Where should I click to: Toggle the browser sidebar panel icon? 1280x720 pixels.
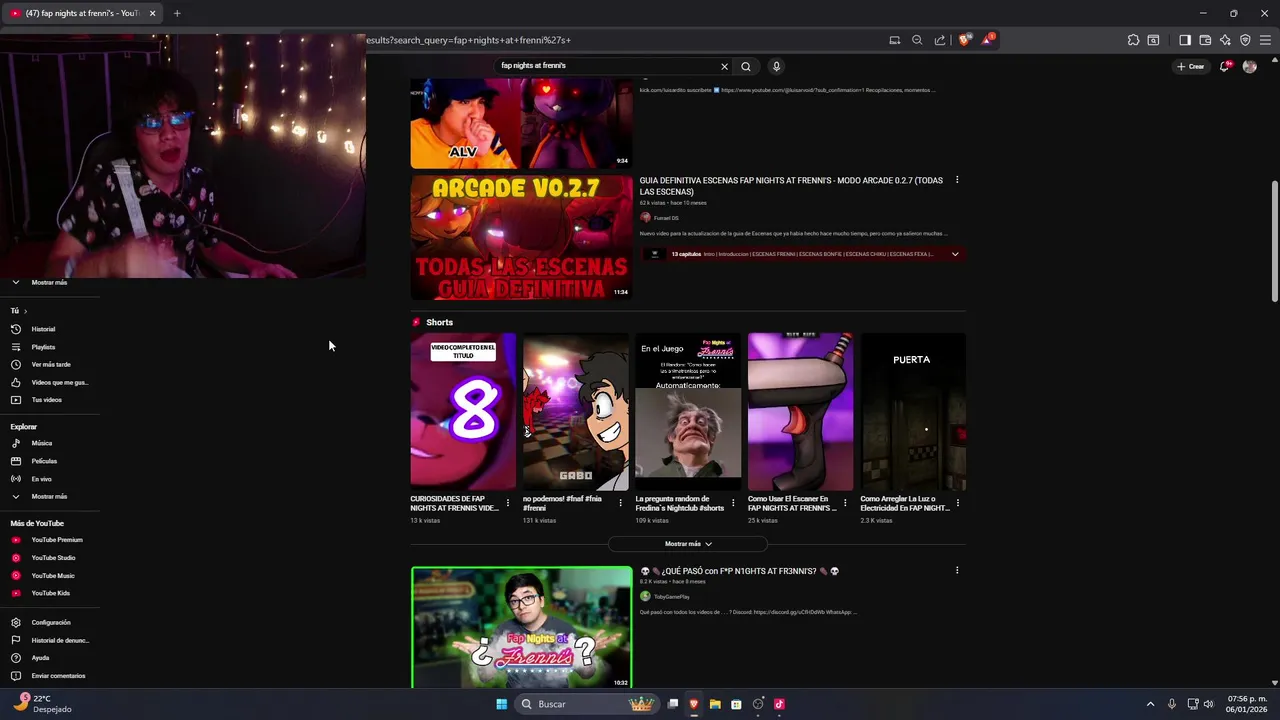[1185, 40]
